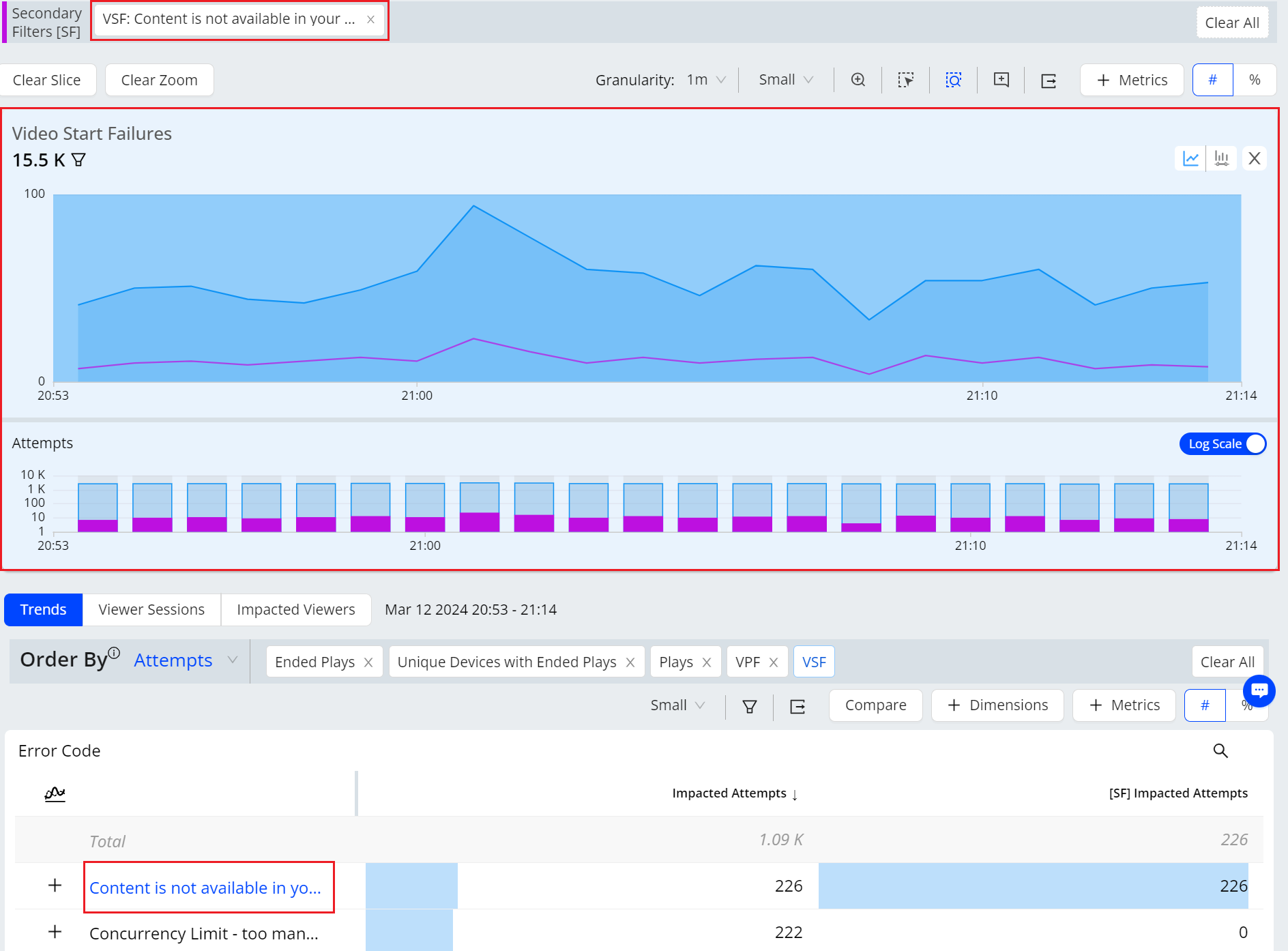Remove the Ended Plays metric chip

tap(368, 662)
